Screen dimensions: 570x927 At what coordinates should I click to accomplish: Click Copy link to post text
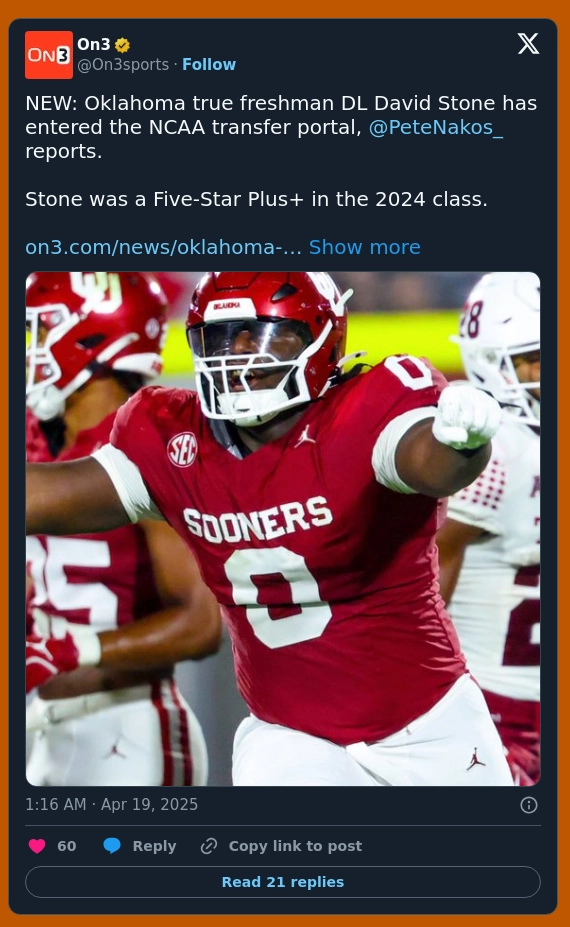(295, 846)
